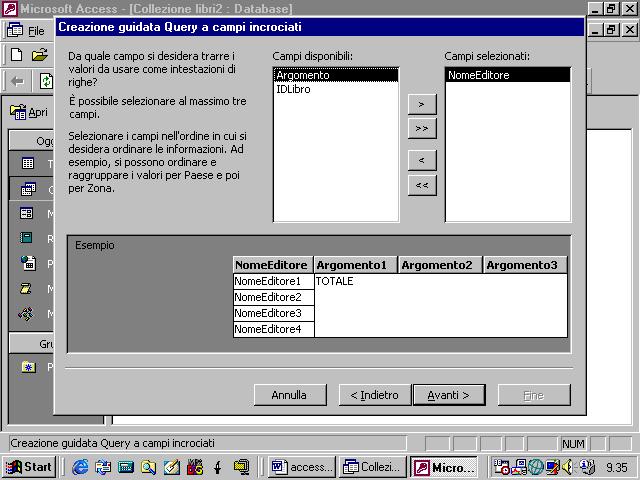Cancel the wizard with Annulla
Viewport: 640px width, 480px height.
pyautogui.click(x=289, y=395)
